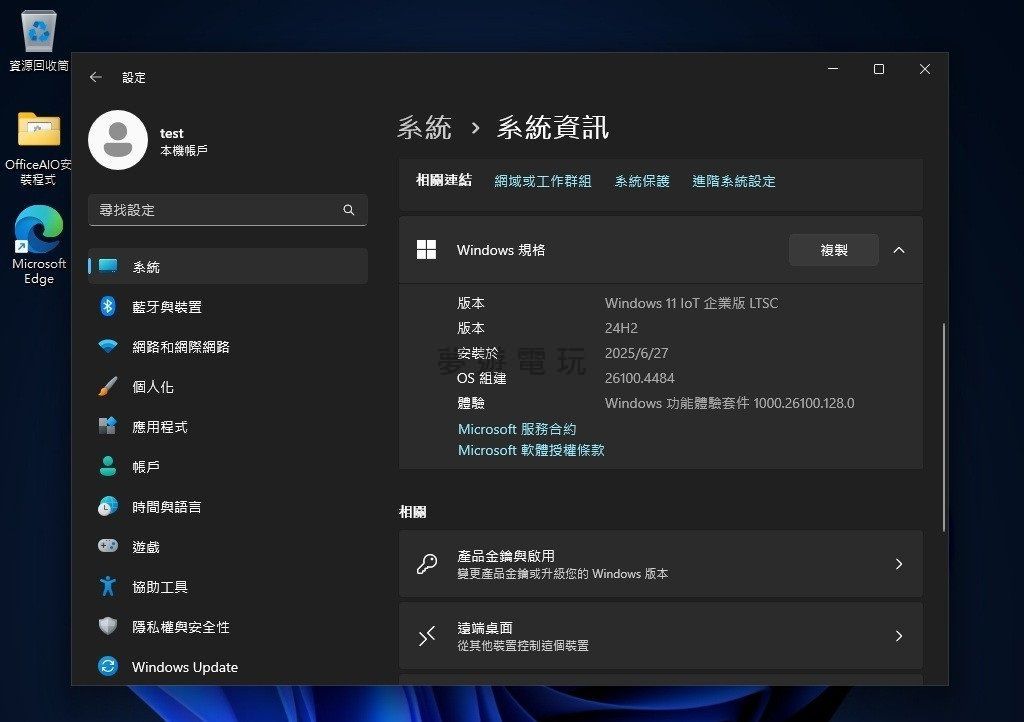Click the 複製 button
The width and height of the screenshot is (1024, 722).
point(834,250)
